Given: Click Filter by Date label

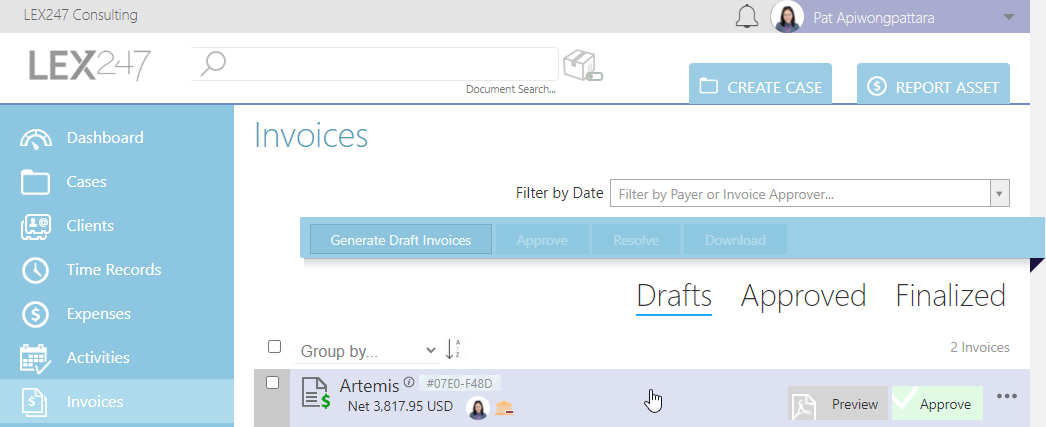Looking at the screenshot, I should 559,193.
